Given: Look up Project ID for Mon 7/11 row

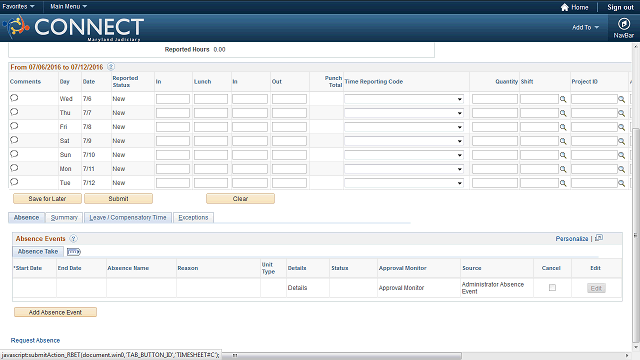Looking at the screenshot, I should (x=621, y=169).
